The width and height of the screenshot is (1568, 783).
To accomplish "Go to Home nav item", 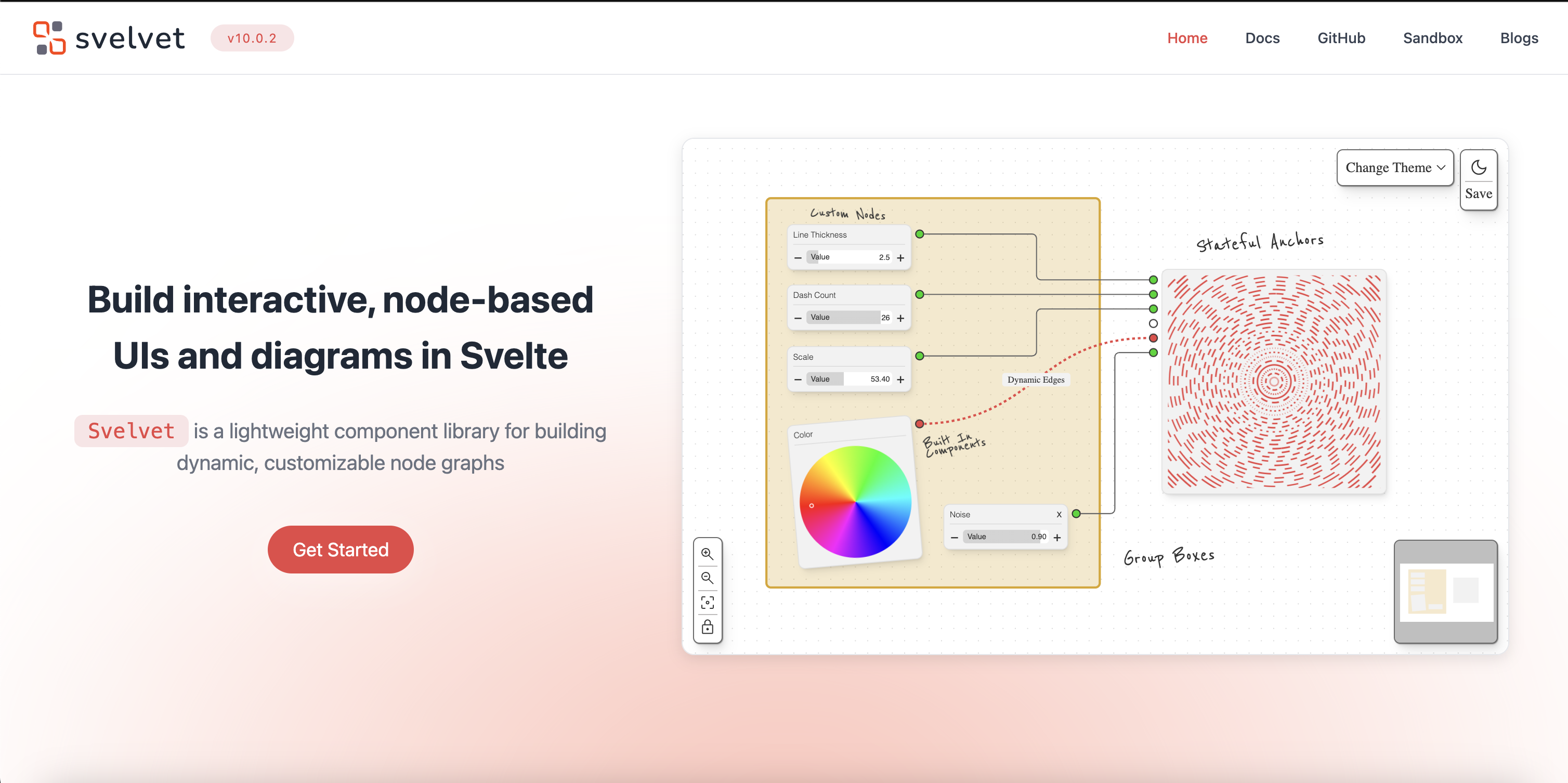I will coord(1187,38).
